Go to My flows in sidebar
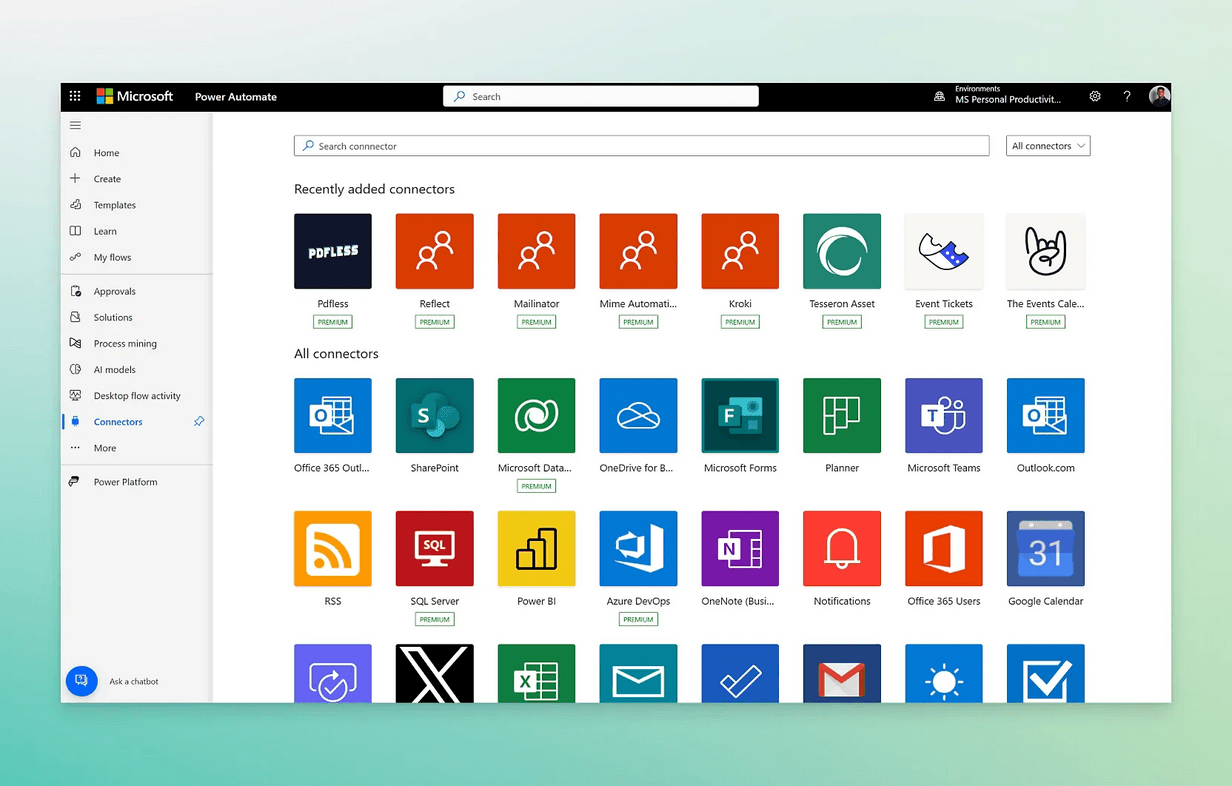This screenshot has height=786, width=1232. coord(112,258)
